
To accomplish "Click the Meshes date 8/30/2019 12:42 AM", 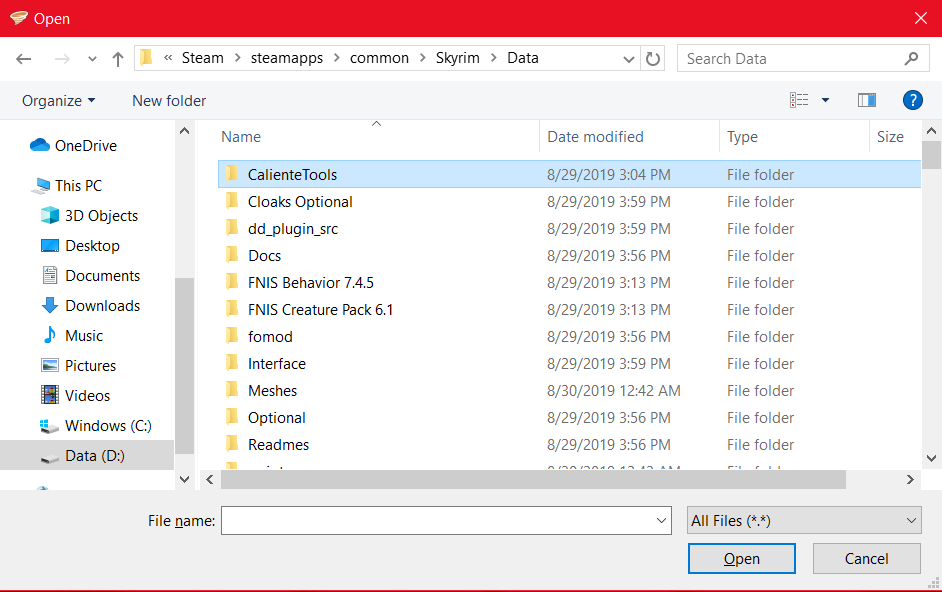I will pos(613,391).
